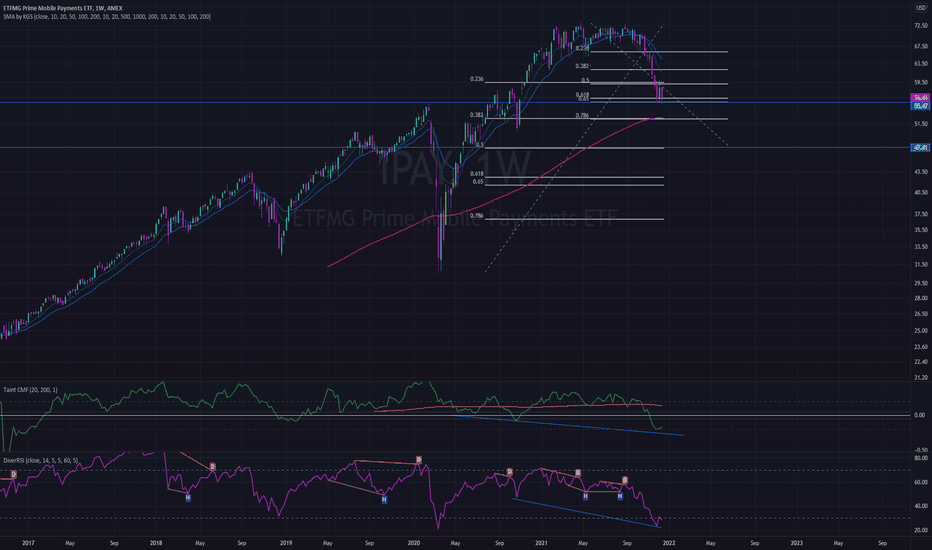
Task: Click the 43.50 price axis label
Action: click(921, 172)
